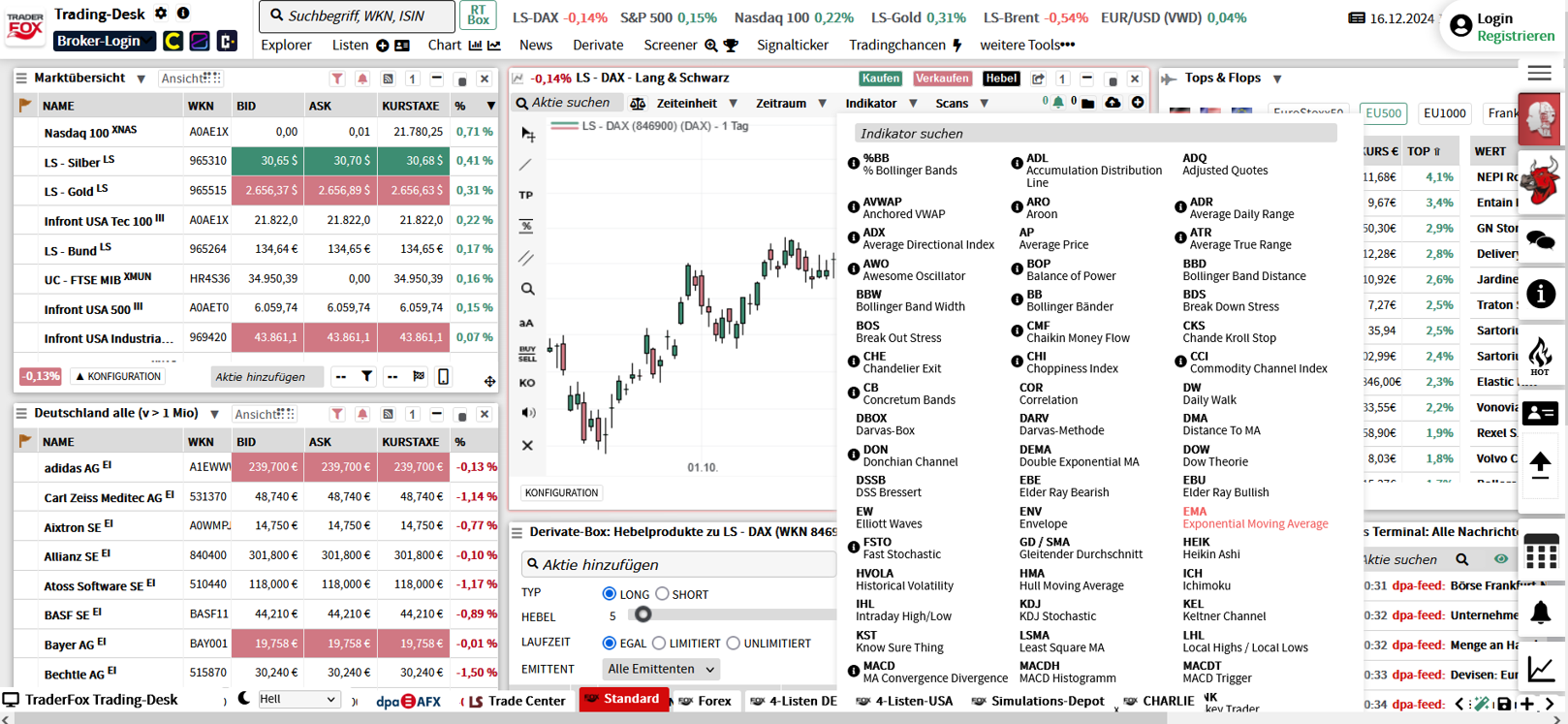1568x724 pixels.
Task: Click the bell notifications icon in right sidebar
Action: [1540, 613]
